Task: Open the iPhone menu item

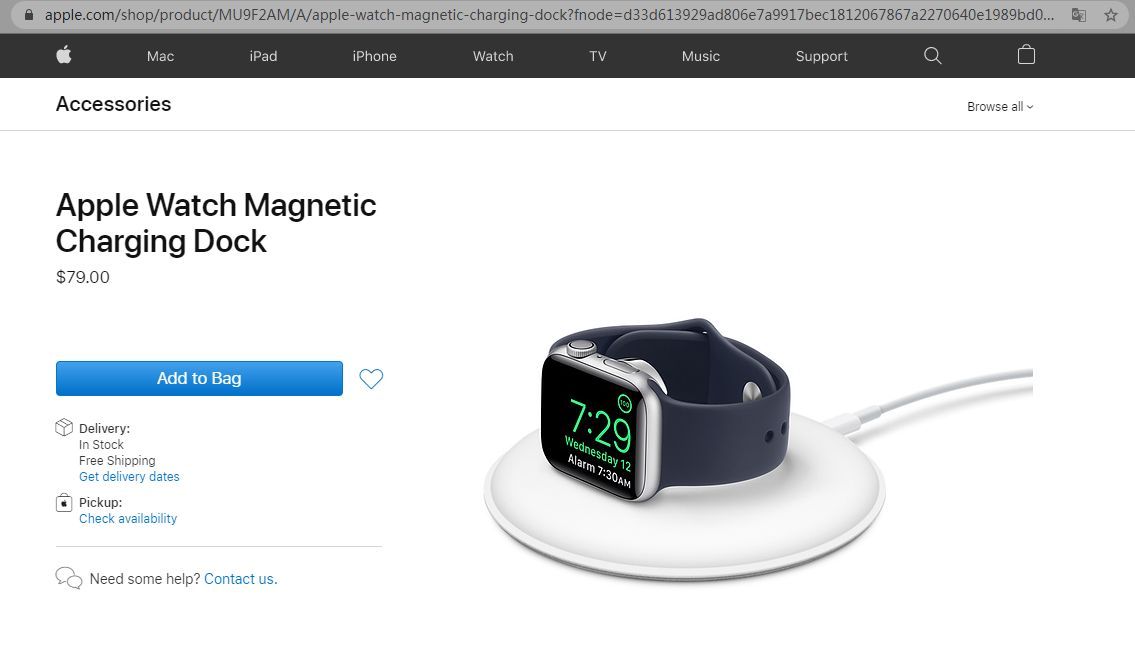Action: [374, 56]
